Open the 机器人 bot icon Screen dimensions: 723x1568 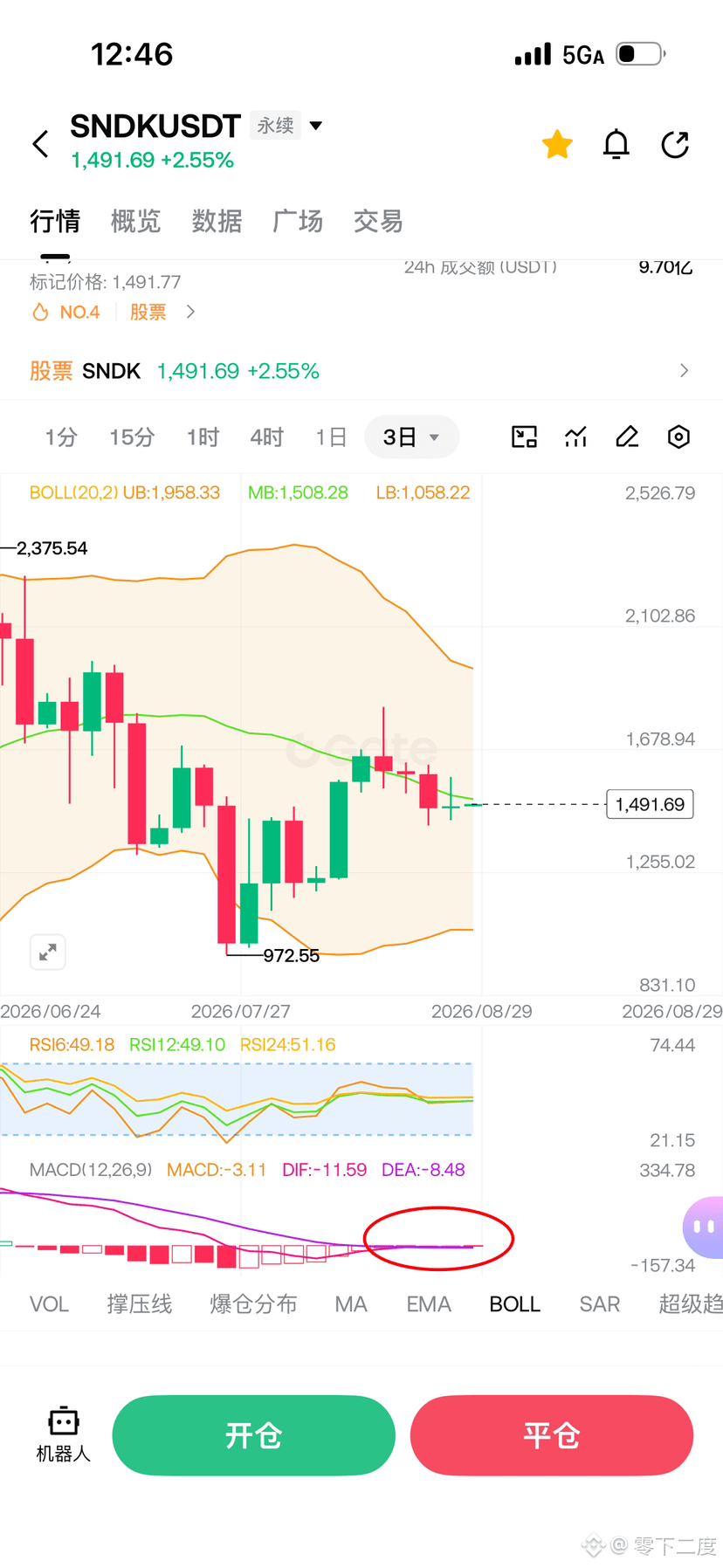(x=64, y=1434)
